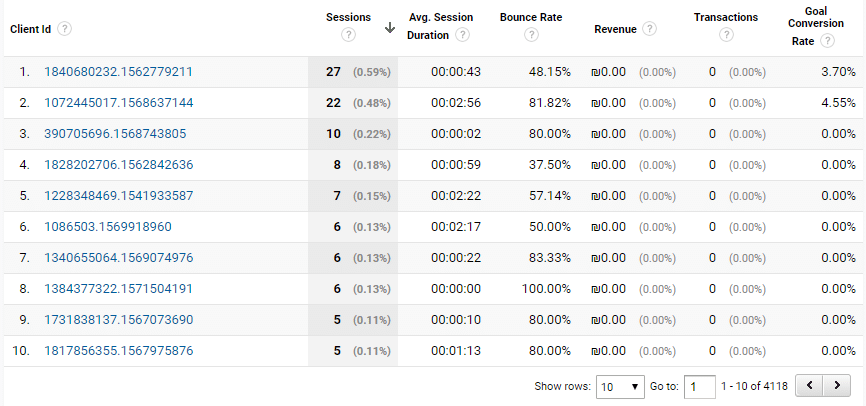Sort by the Revenue column header
This screenshot has width=866, height=406.
(x=615, y=29)
